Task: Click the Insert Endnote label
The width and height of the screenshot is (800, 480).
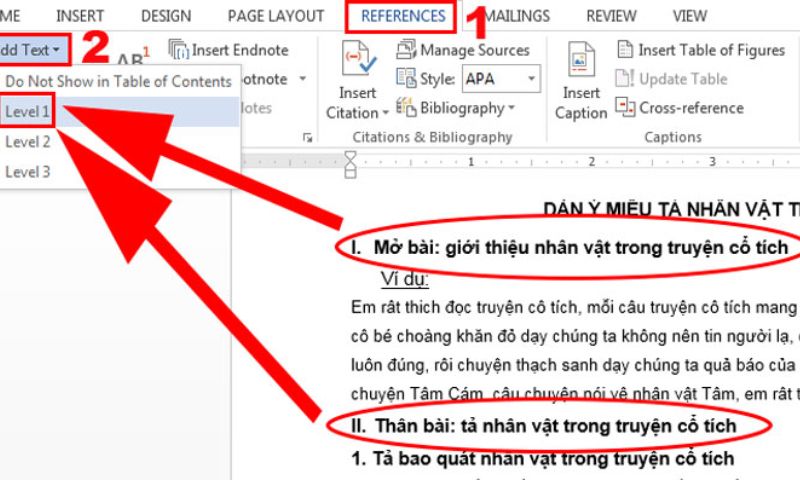Action: coord(240,50)
